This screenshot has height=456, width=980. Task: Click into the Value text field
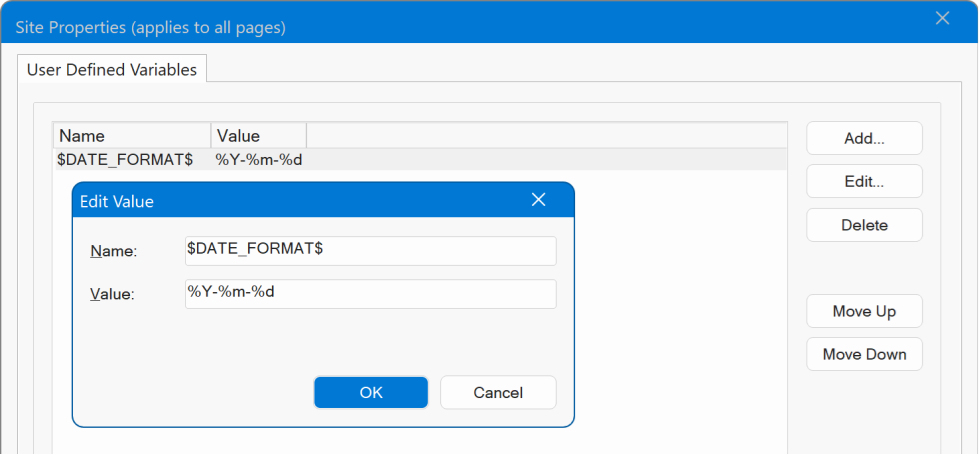click(x=370, y=294)
